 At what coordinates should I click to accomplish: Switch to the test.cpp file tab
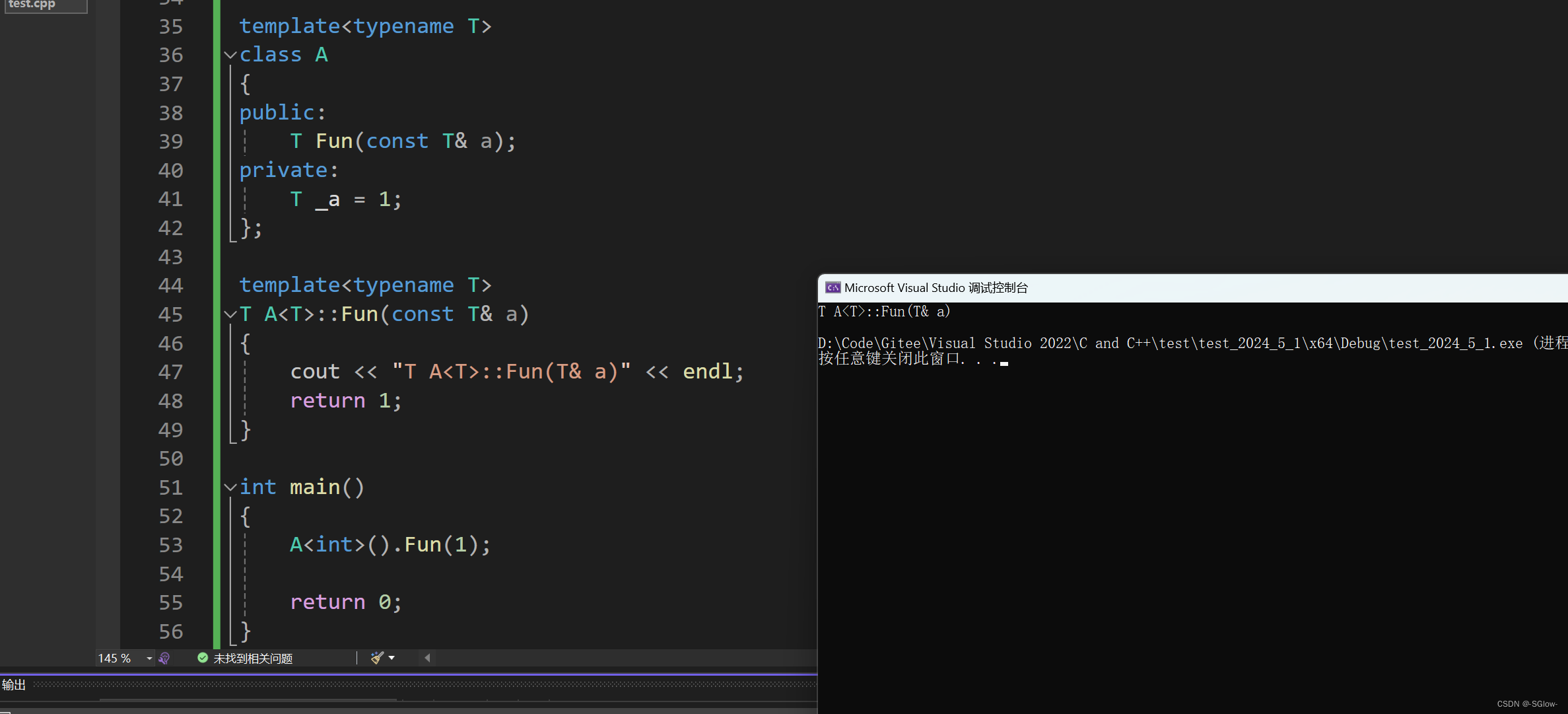33,5
